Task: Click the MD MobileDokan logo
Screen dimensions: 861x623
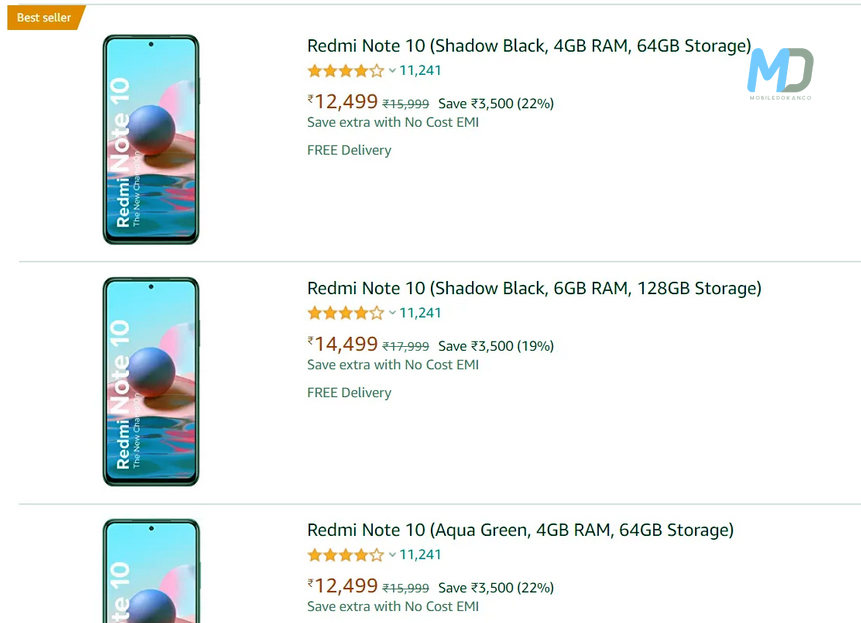Action: [x=780, y=72]
